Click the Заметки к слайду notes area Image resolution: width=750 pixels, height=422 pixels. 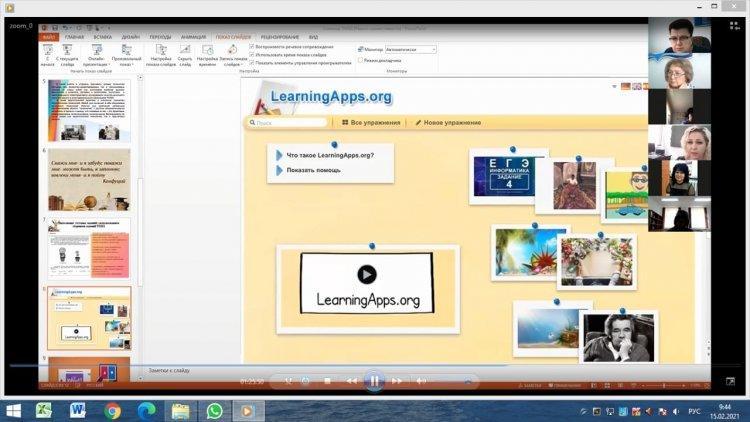tap(168, 370)
